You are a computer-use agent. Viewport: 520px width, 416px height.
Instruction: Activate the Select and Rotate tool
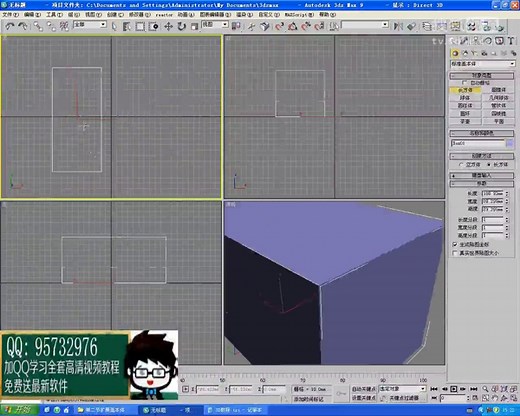click(182, 26)
